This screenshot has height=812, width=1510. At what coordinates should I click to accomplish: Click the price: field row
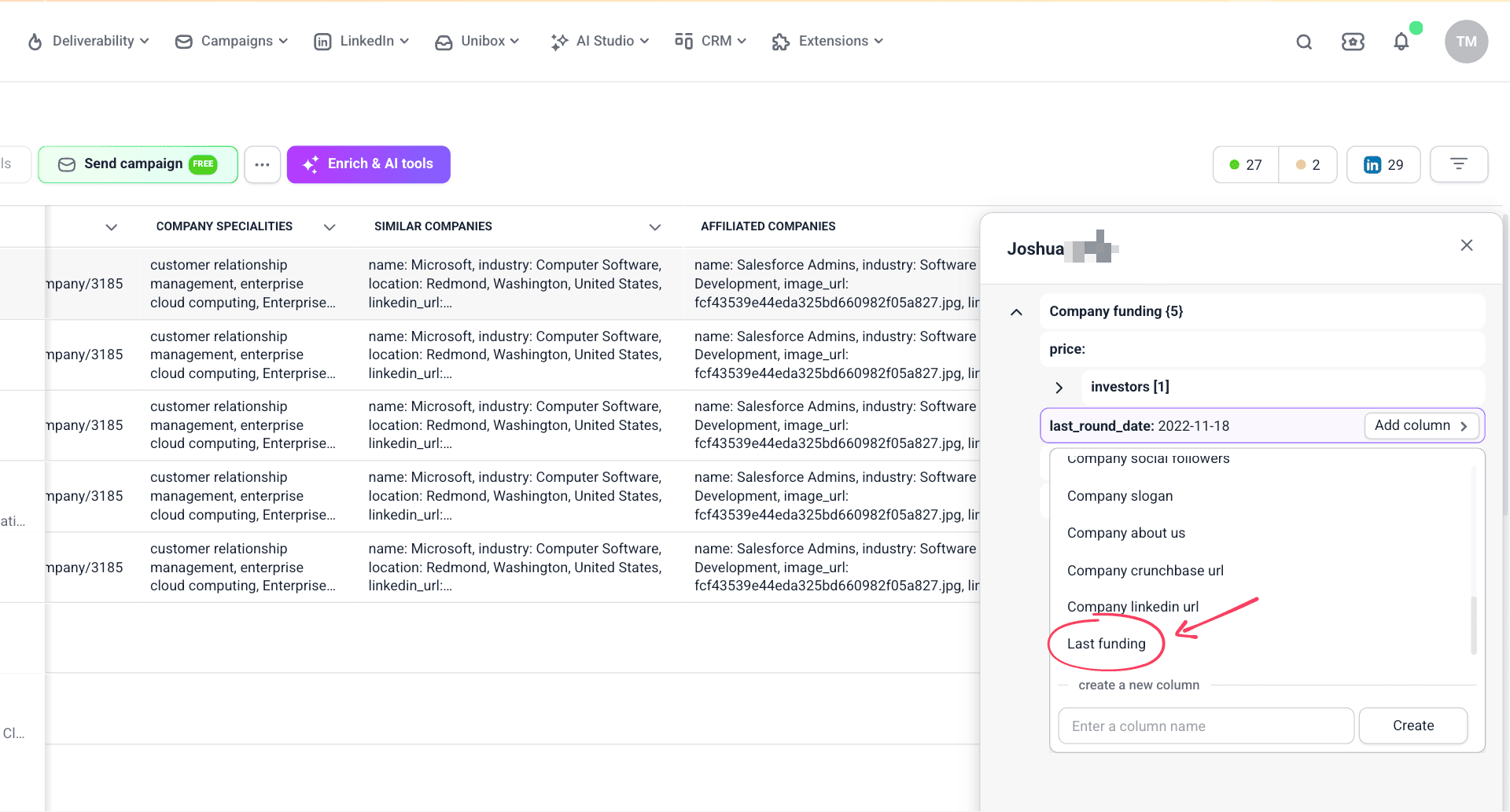pos(1262,349)
